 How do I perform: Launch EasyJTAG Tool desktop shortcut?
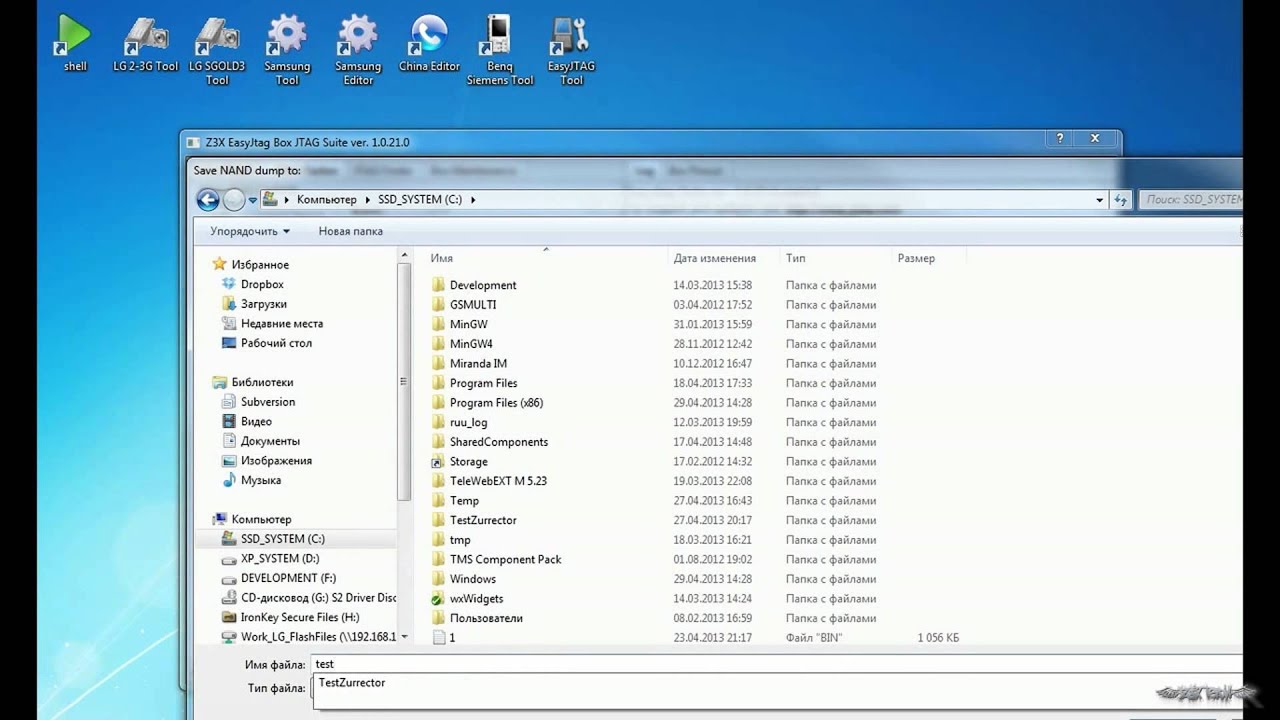(571, 50)
